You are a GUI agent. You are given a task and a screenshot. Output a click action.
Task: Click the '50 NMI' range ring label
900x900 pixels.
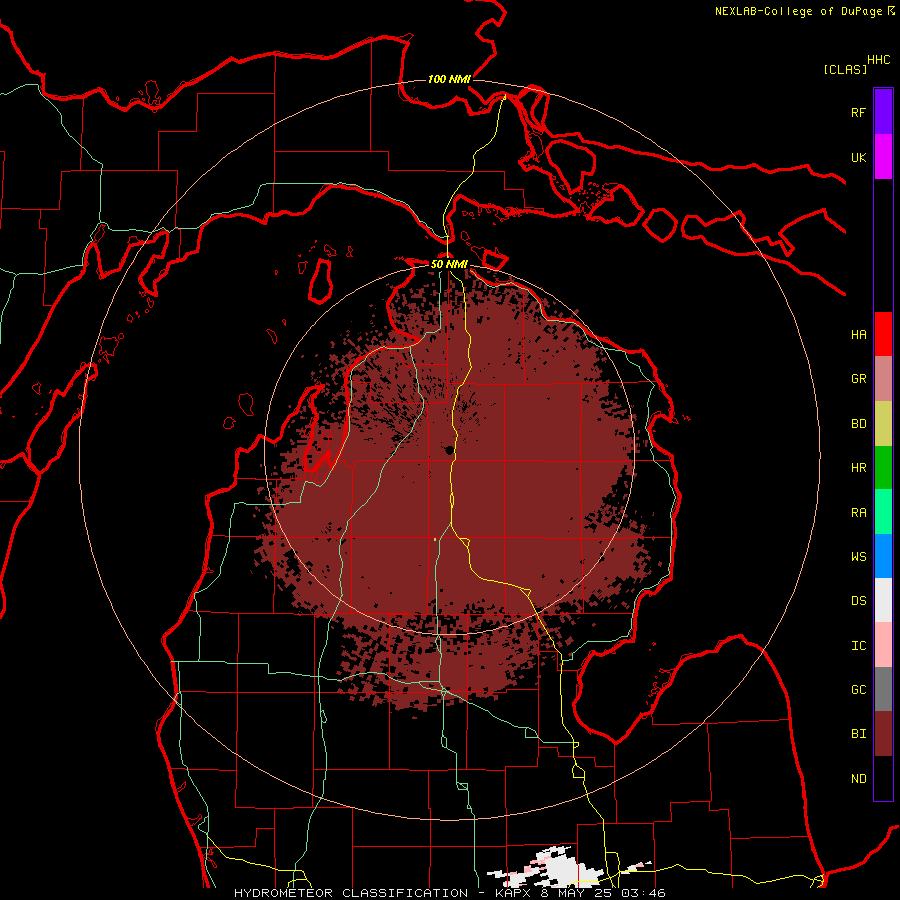point(449,265)
